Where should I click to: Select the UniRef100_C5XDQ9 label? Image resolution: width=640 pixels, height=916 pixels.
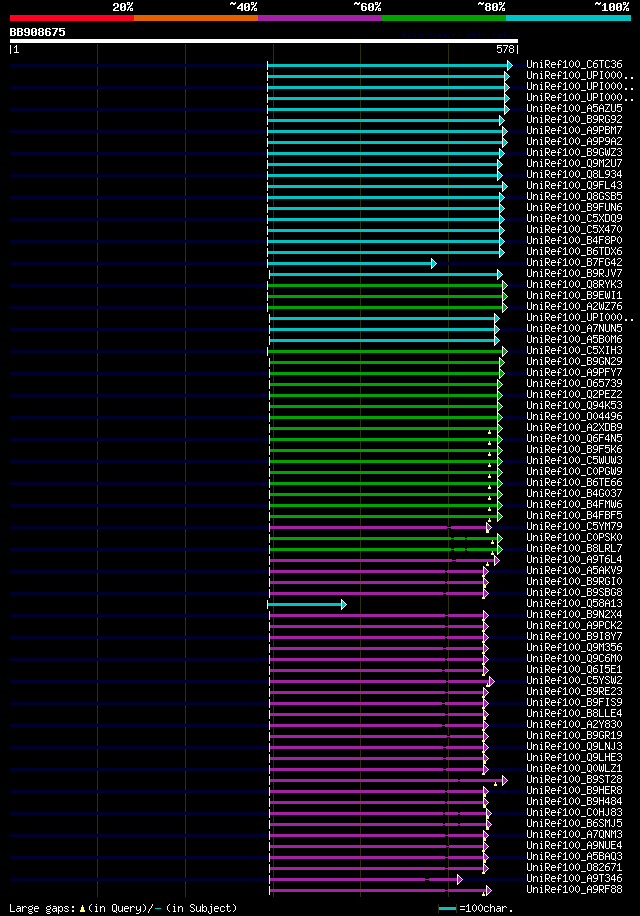point(574,218)
